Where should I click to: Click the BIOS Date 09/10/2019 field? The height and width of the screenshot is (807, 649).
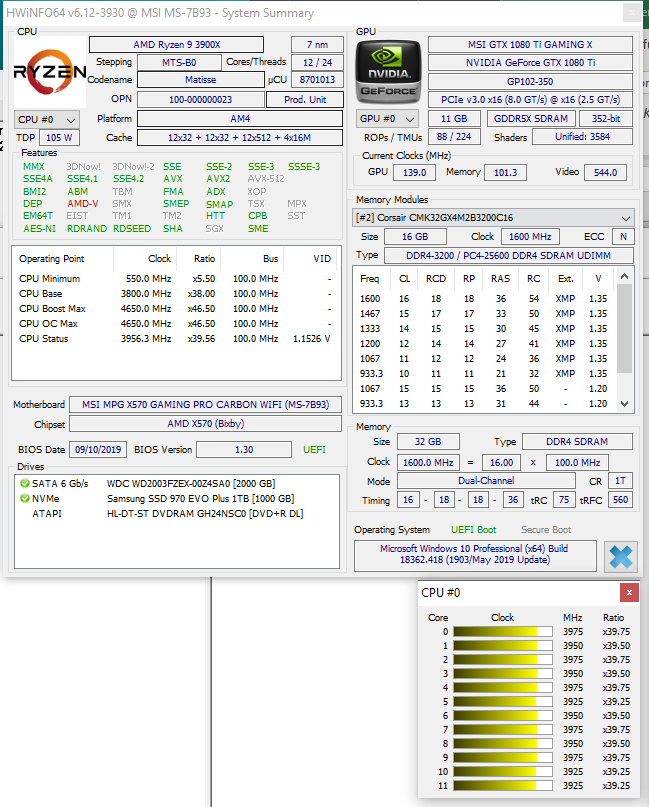[x=98, y=449]
